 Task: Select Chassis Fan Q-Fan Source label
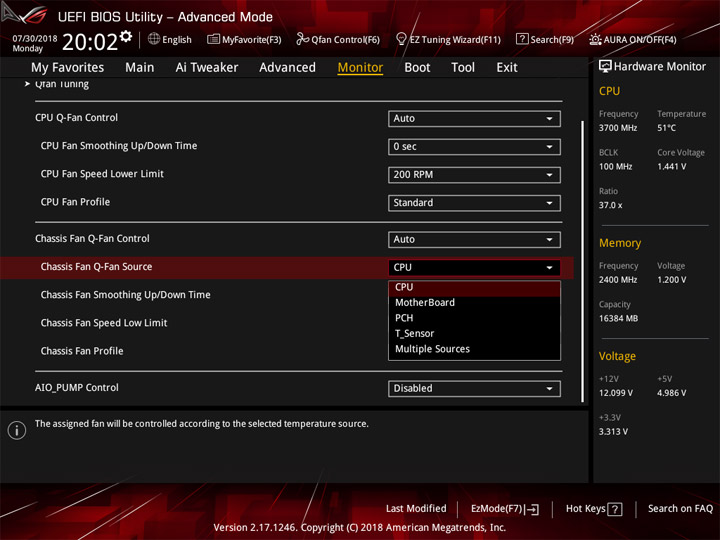(x=96, y=267)
